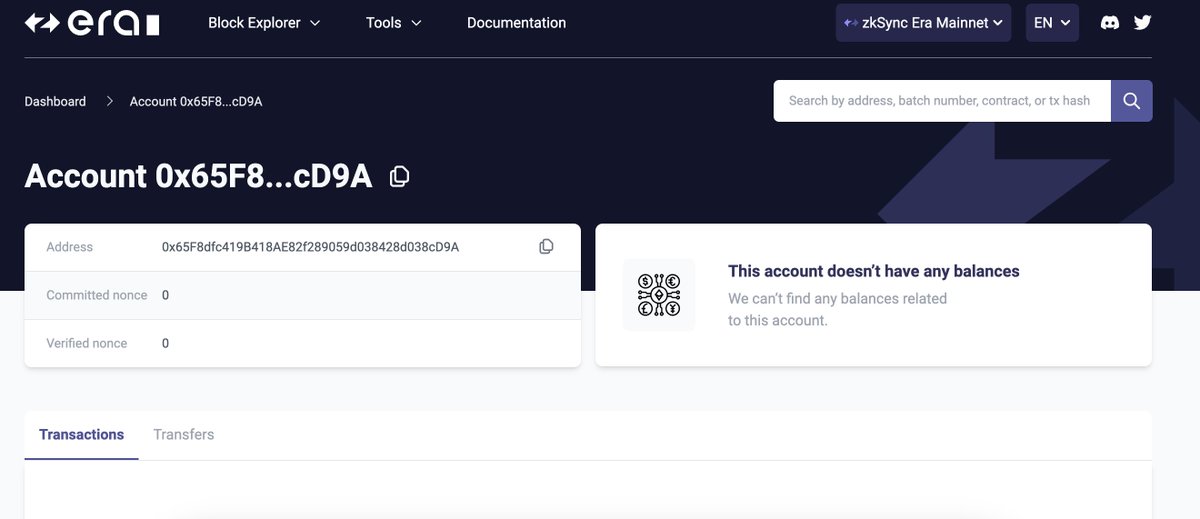
Task: Open the Twitter icon link
Action: click(1142, 22)
